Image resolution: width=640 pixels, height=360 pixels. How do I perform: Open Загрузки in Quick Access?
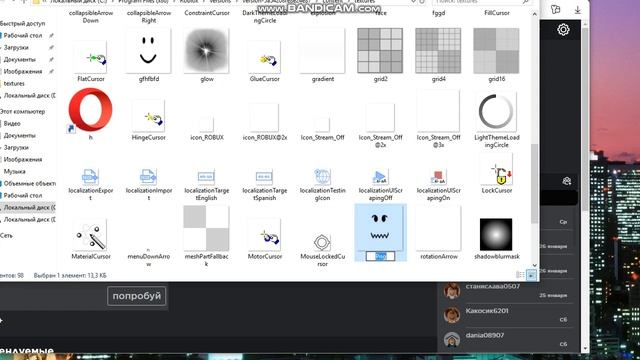[16, 47]
